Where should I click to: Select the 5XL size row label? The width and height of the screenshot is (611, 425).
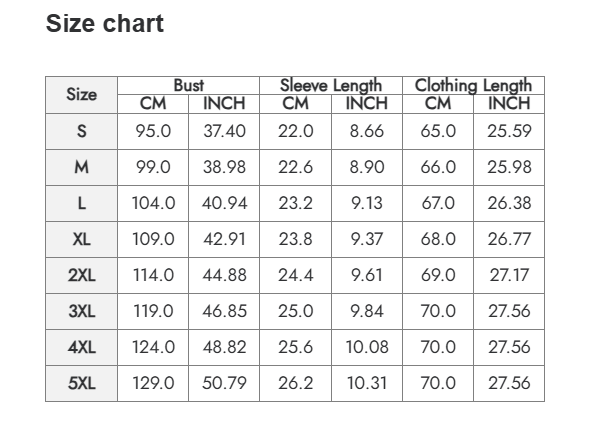click(81, 383)
